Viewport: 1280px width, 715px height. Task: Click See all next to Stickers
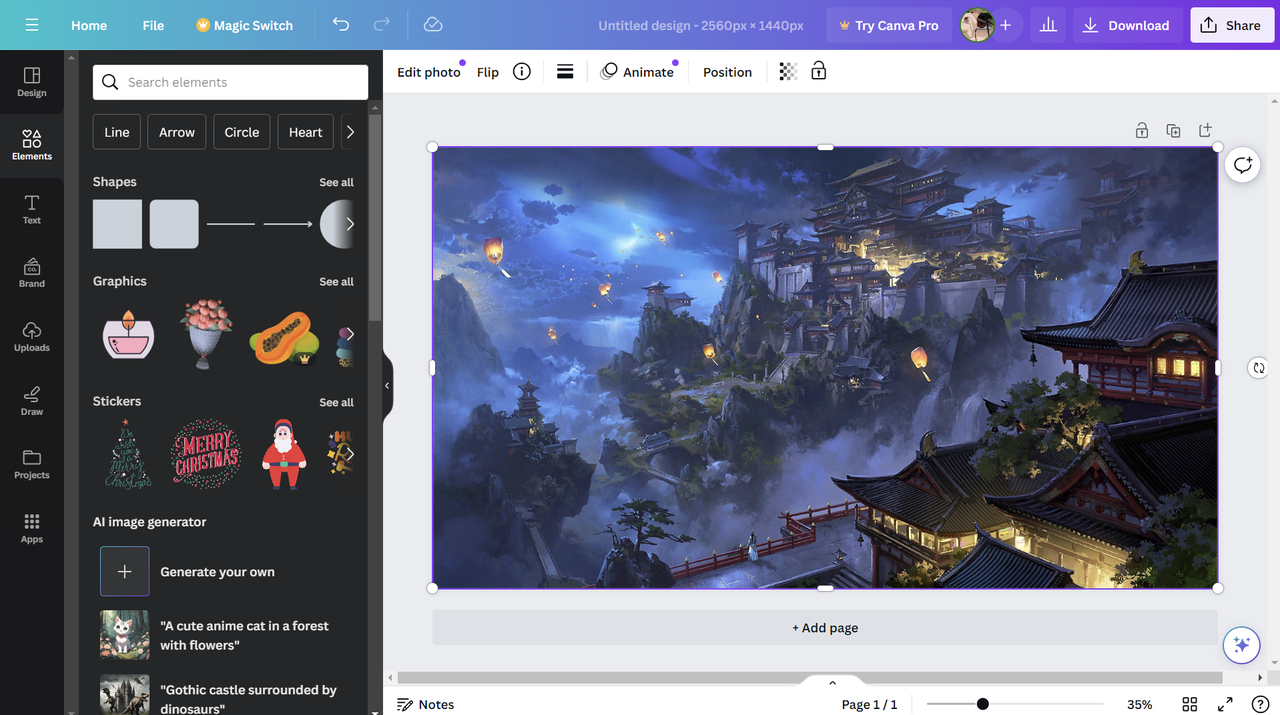pos(336,402)
